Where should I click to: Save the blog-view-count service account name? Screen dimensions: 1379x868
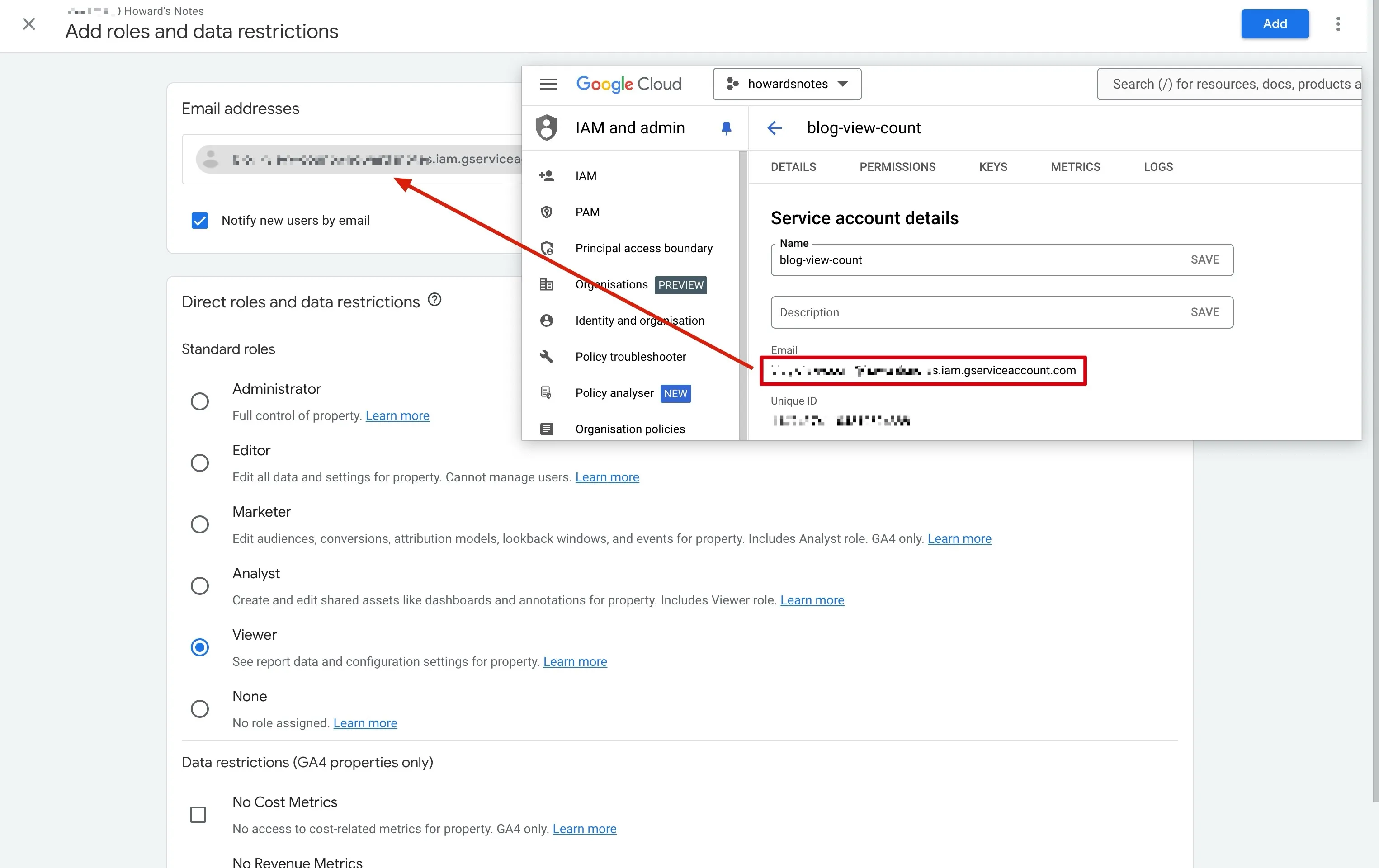pyautogui.click(x=1205, y=259)
